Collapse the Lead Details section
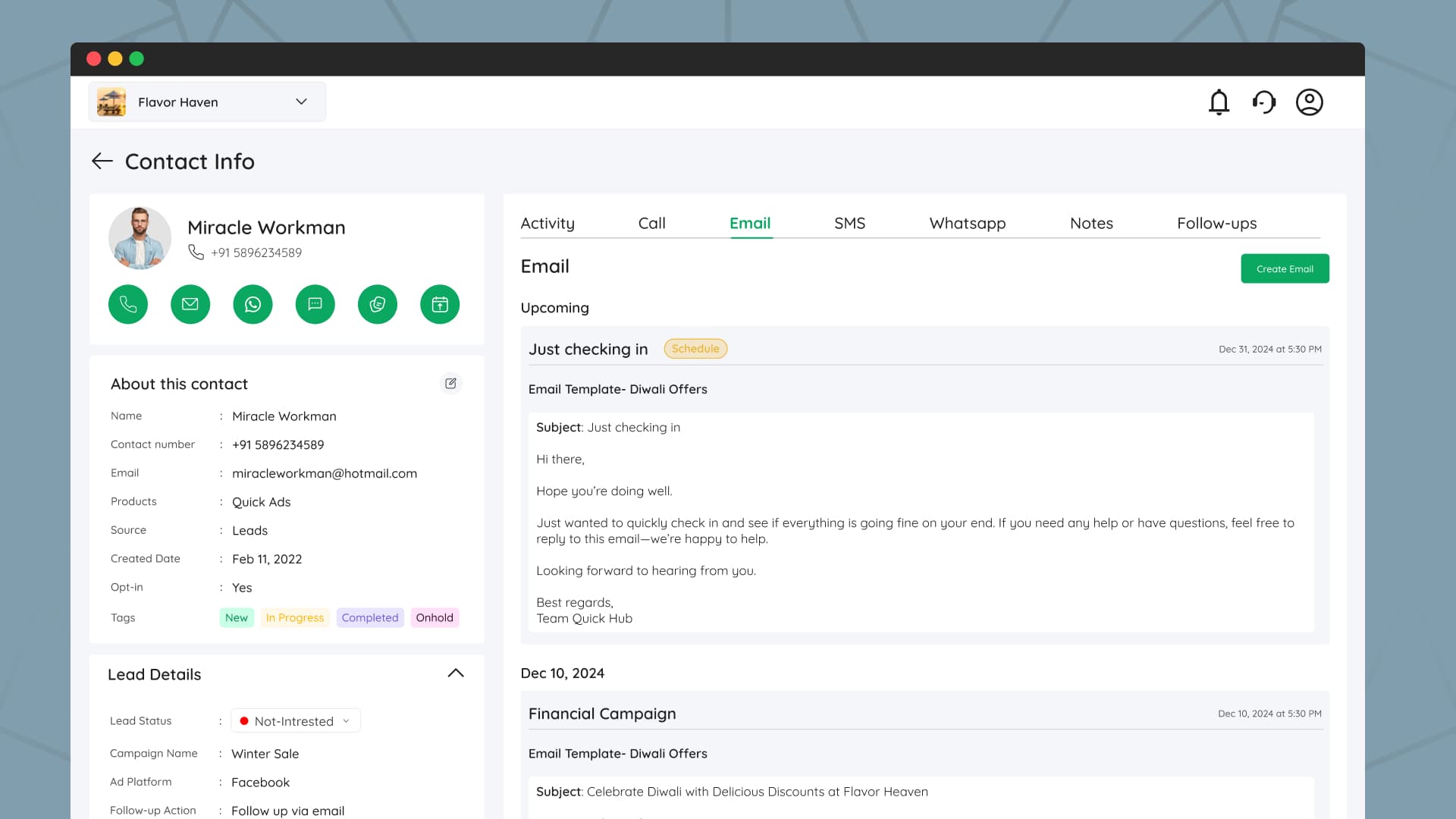This screenshot has height=819, width=1456. (x=455, y=673)
